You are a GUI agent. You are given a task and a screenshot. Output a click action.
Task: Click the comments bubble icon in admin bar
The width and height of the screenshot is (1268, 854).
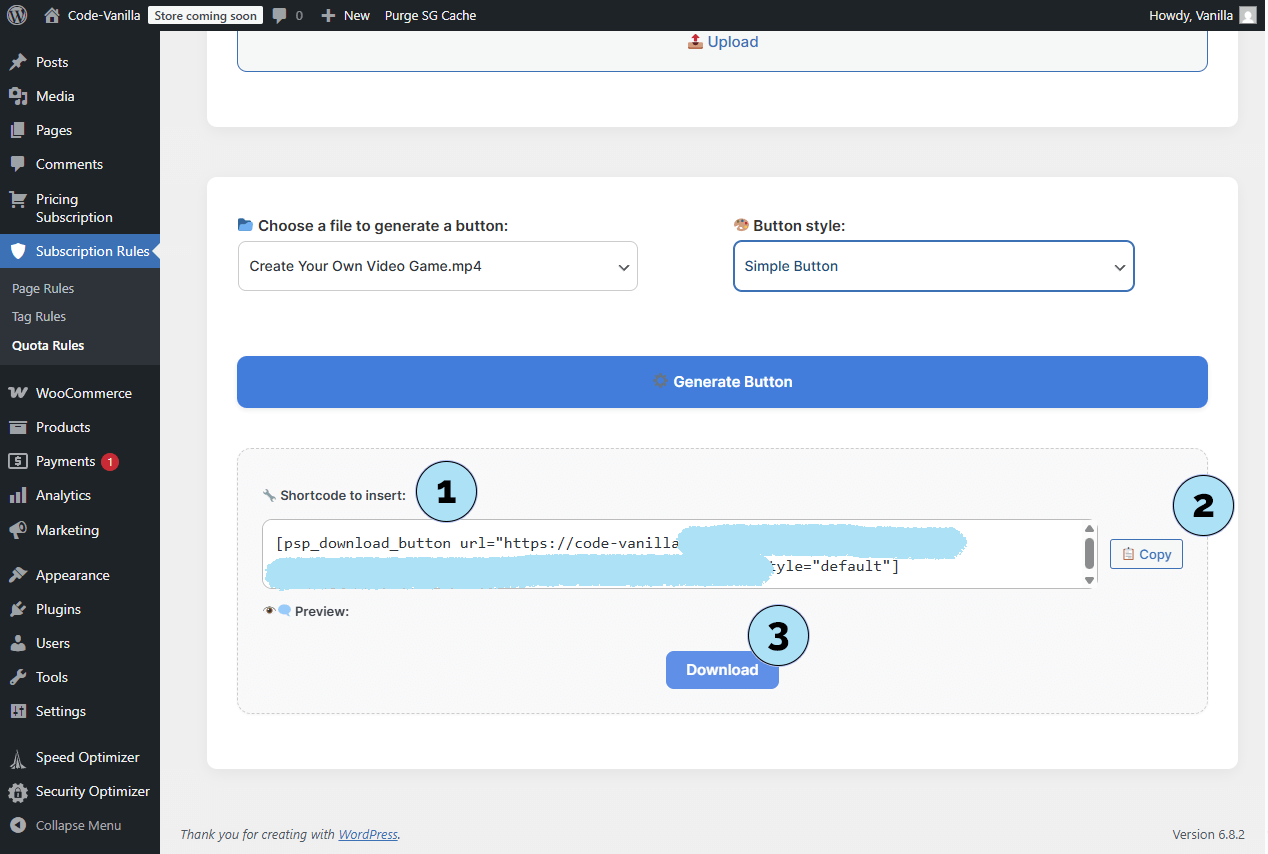(281, 15)
